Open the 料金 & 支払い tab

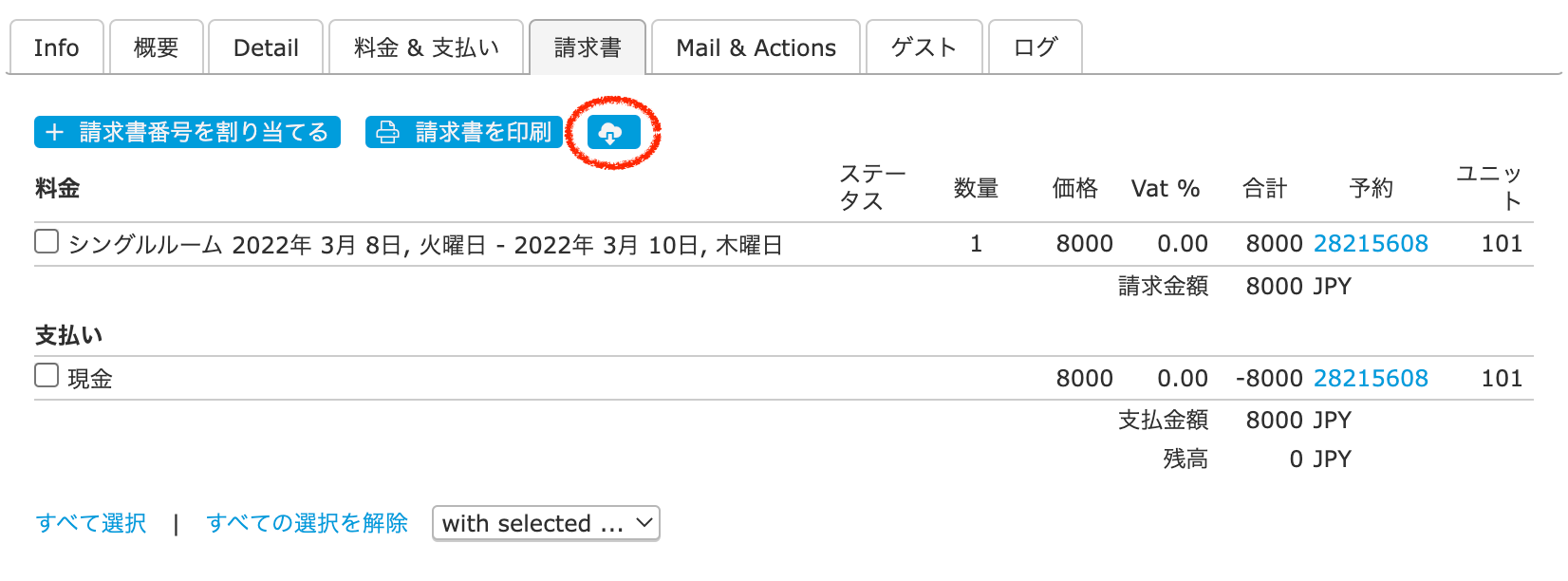(426, 47)
